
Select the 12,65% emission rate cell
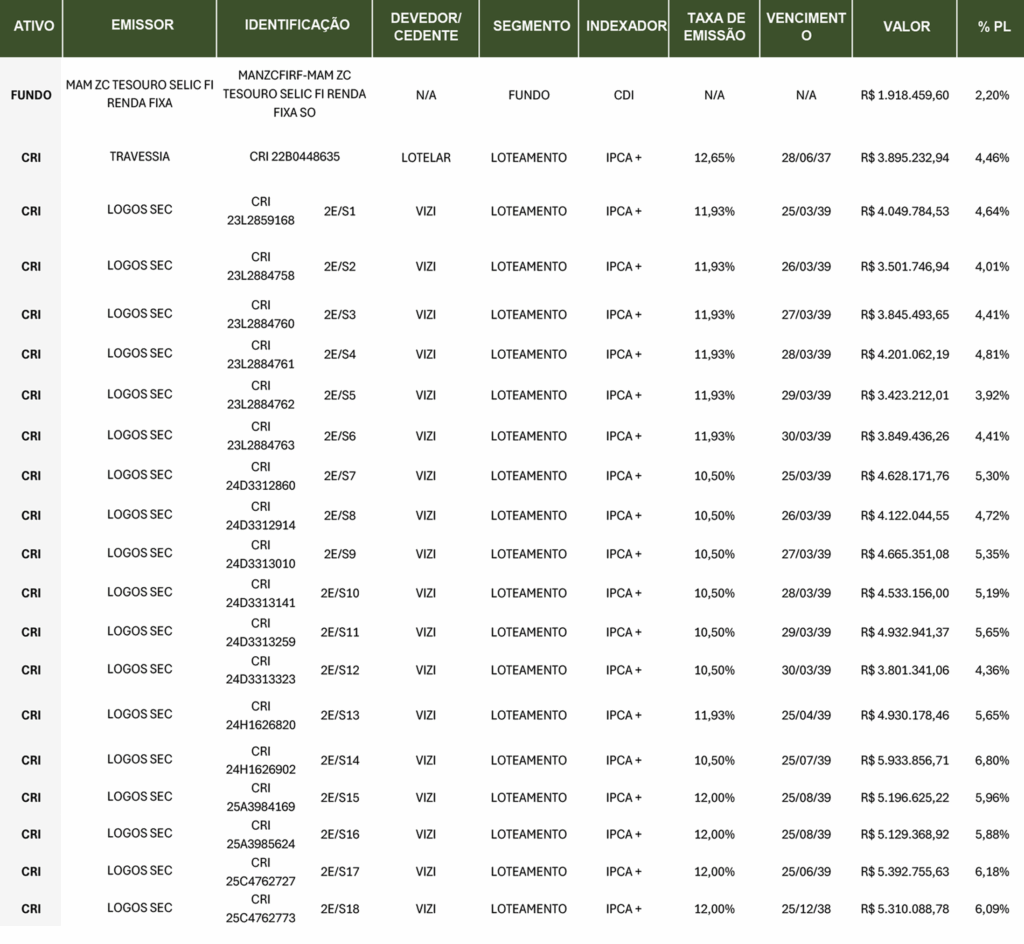click(x=714, y=158)
